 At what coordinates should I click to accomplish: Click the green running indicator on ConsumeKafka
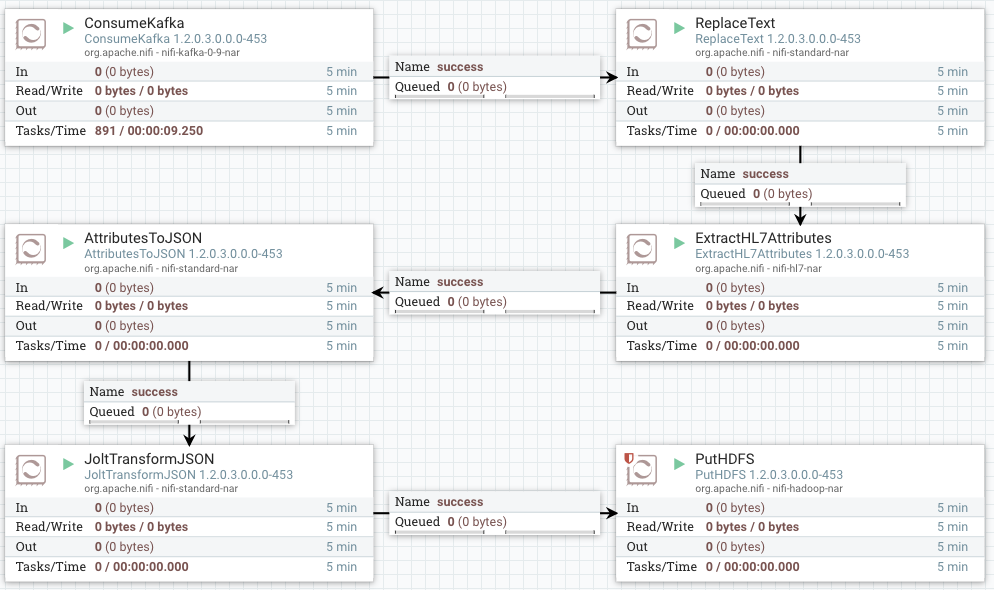[x=68, y=26]
